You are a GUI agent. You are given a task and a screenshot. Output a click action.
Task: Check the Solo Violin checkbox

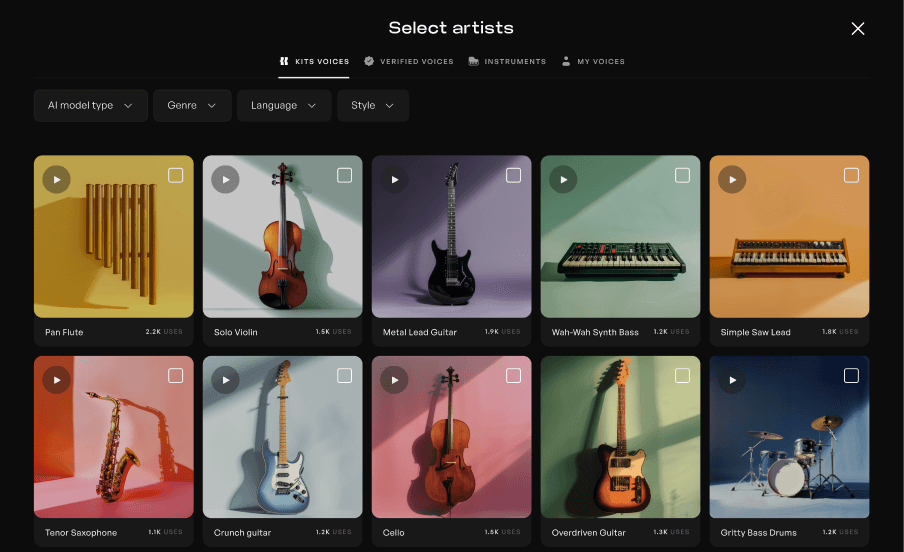point(344,175)
